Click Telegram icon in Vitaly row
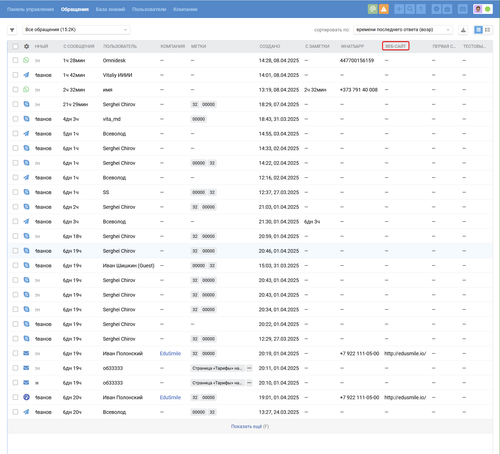This screenshot has height=454, width=500. (26, 75)
